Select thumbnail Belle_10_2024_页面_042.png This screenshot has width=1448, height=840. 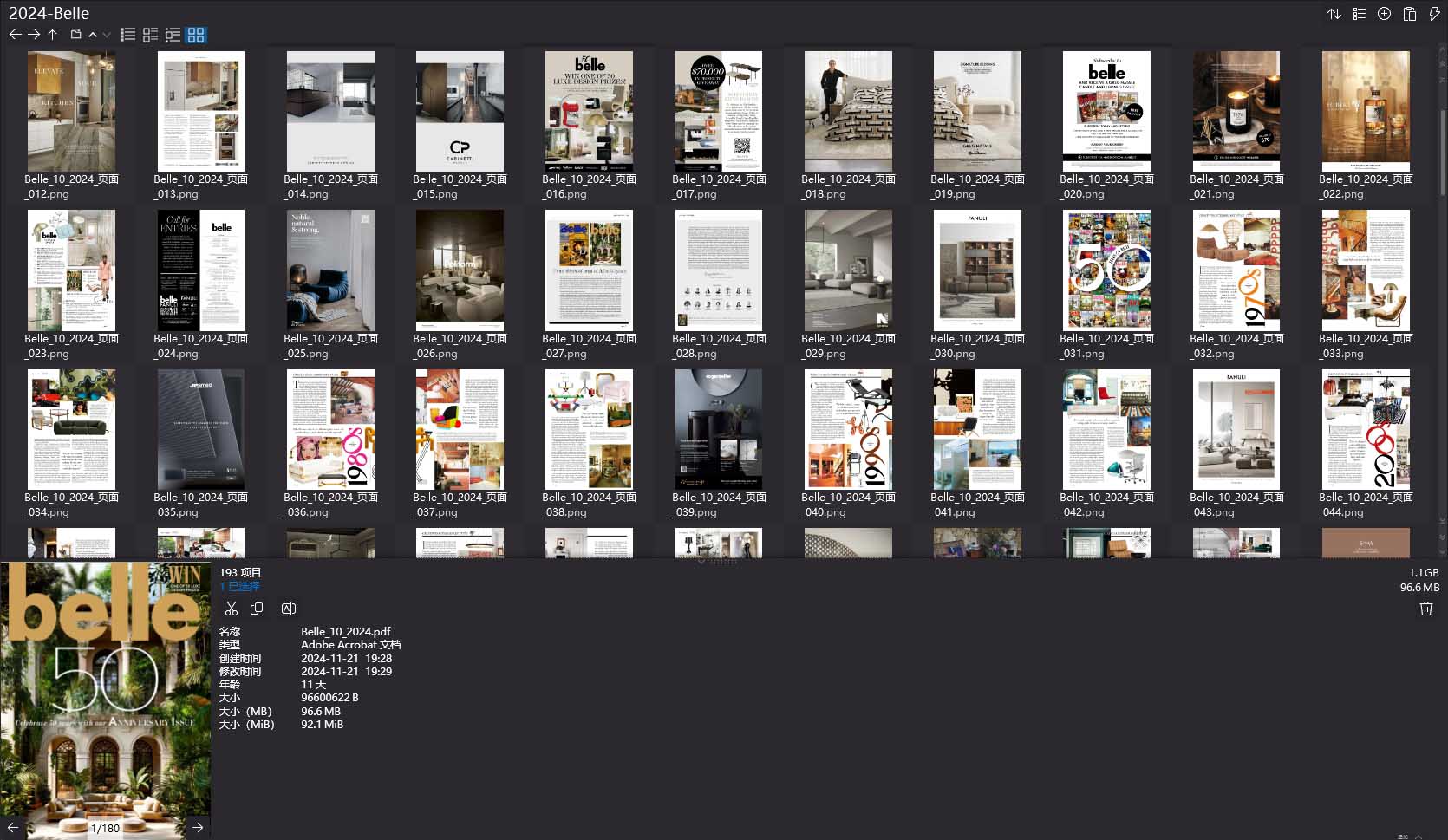[x=1106, y=429]
